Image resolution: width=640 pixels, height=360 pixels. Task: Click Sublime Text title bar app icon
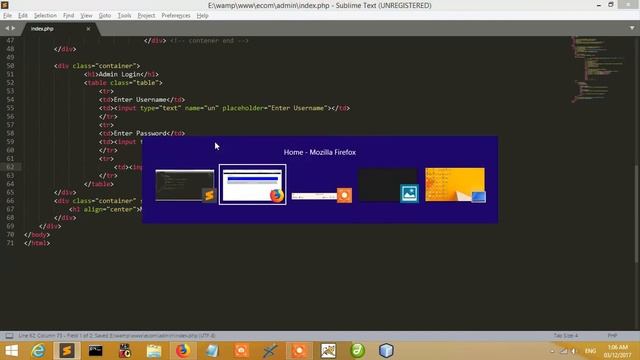(4, 5)
